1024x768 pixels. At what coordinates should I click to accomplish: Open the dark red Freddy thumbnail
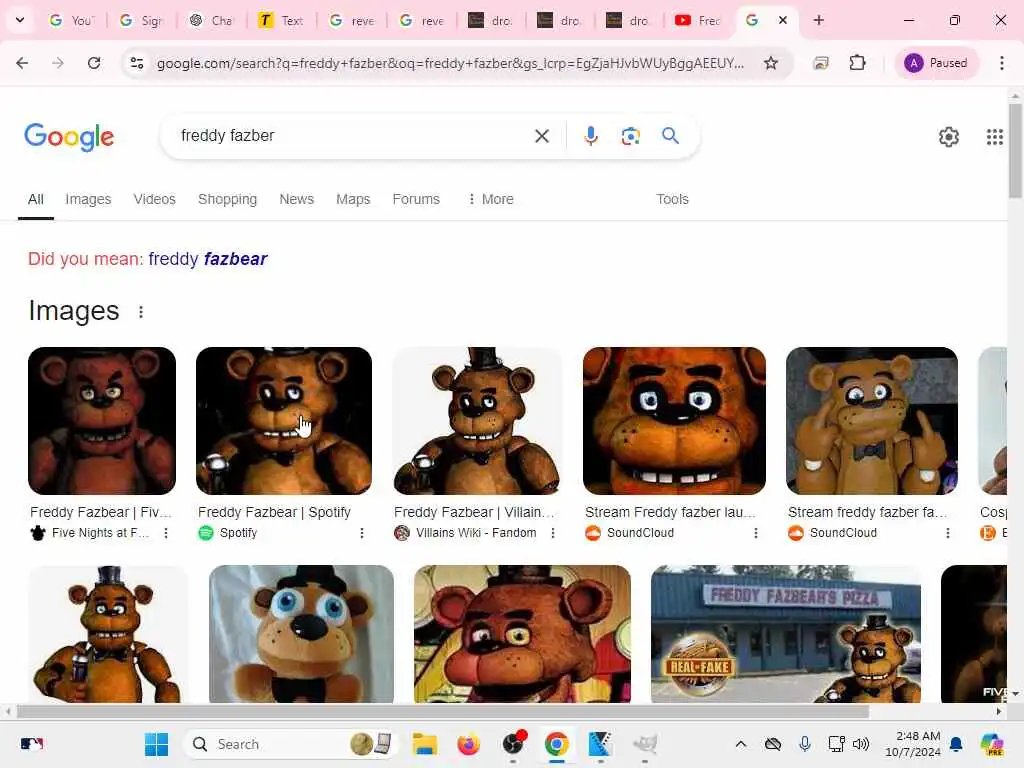click(102, 421)
